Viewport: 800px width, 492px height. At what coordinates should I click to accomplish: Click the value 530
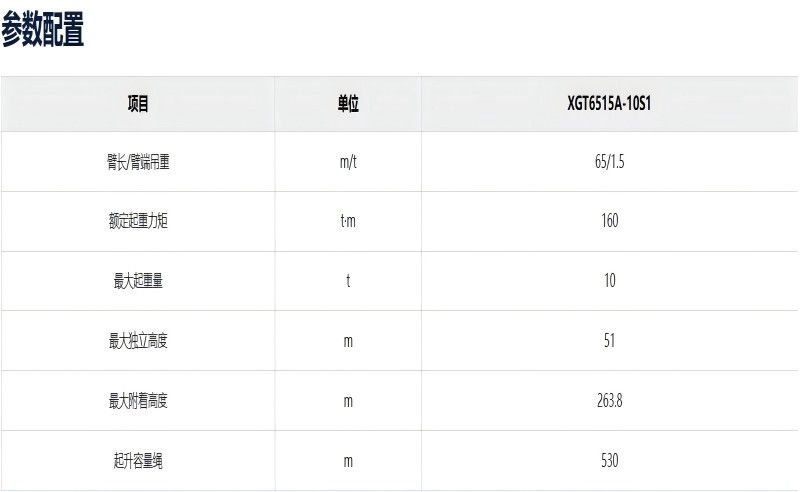coord(610,460)
